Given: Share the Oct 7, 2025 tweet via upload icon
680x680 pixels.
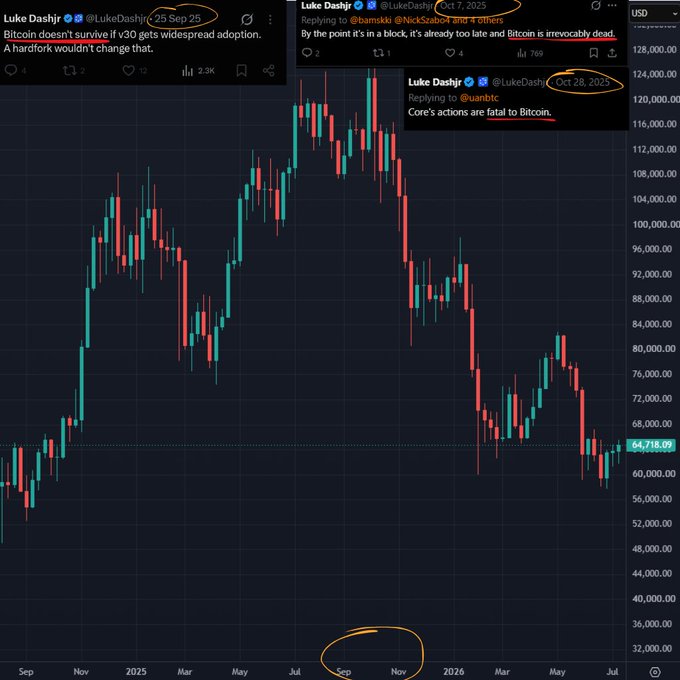Looking at the screenshot, I should [612, 53].
